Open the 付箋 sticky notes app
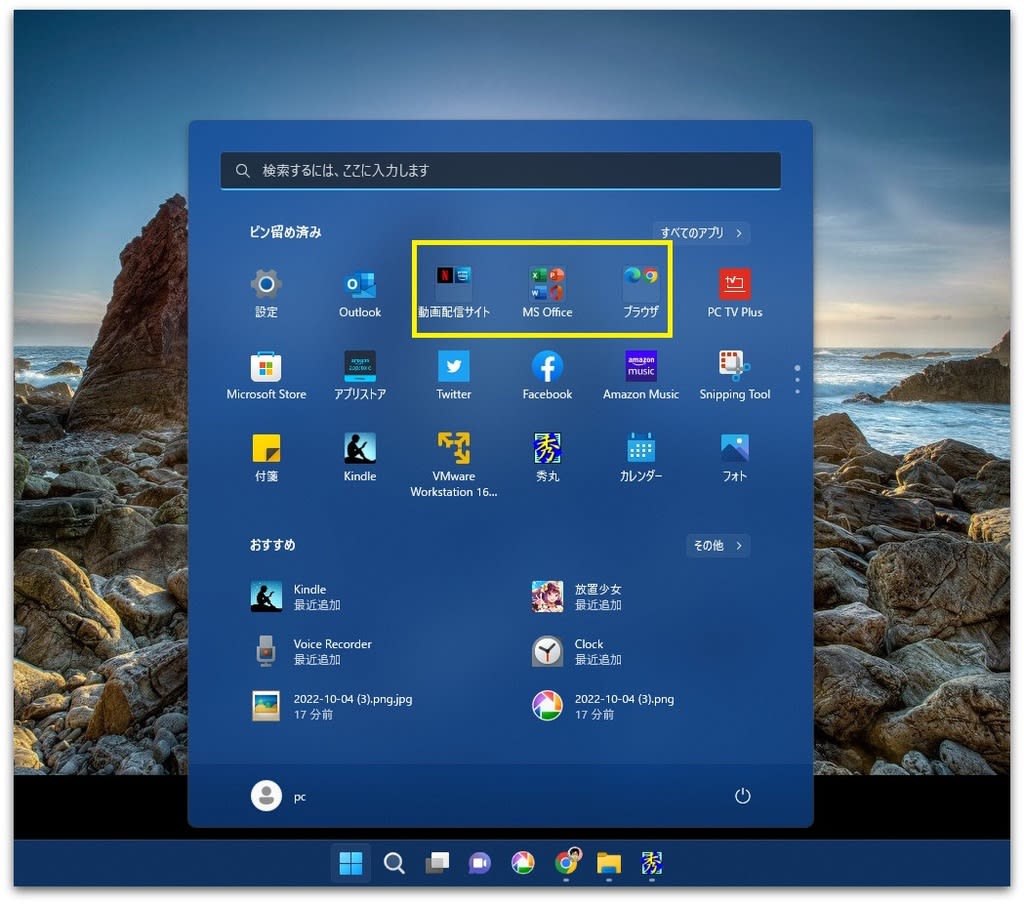 tap(266, 457)
